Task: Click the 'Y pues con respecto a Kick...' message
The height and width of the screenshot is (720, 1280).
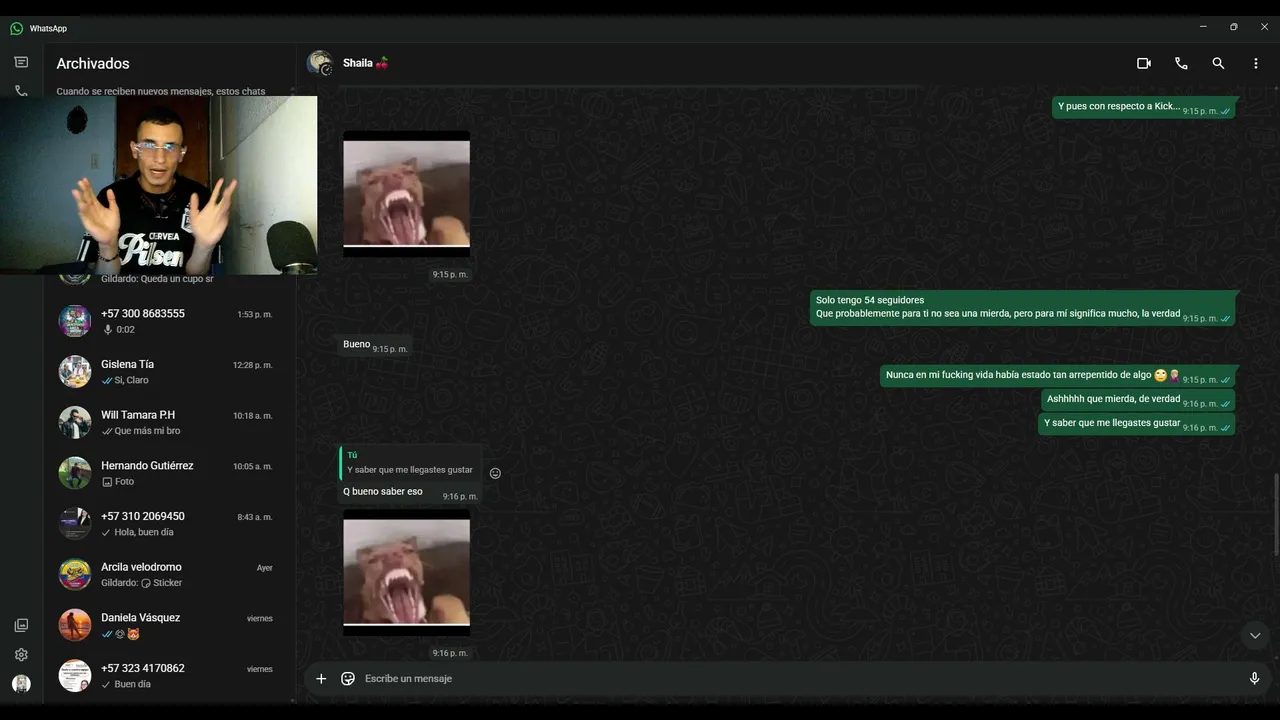Action: pos(1144,107)
